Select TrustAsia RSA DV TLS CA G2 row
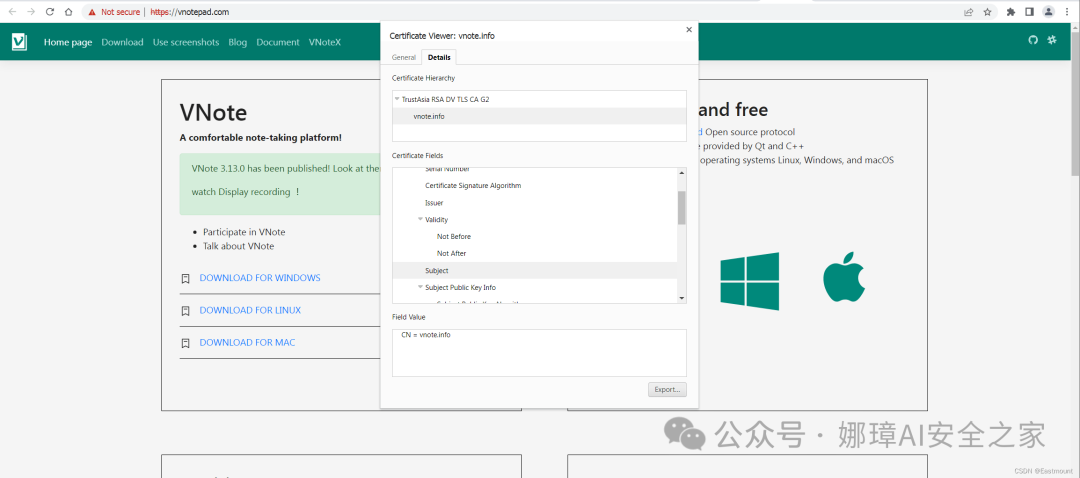 coord(539,99)
